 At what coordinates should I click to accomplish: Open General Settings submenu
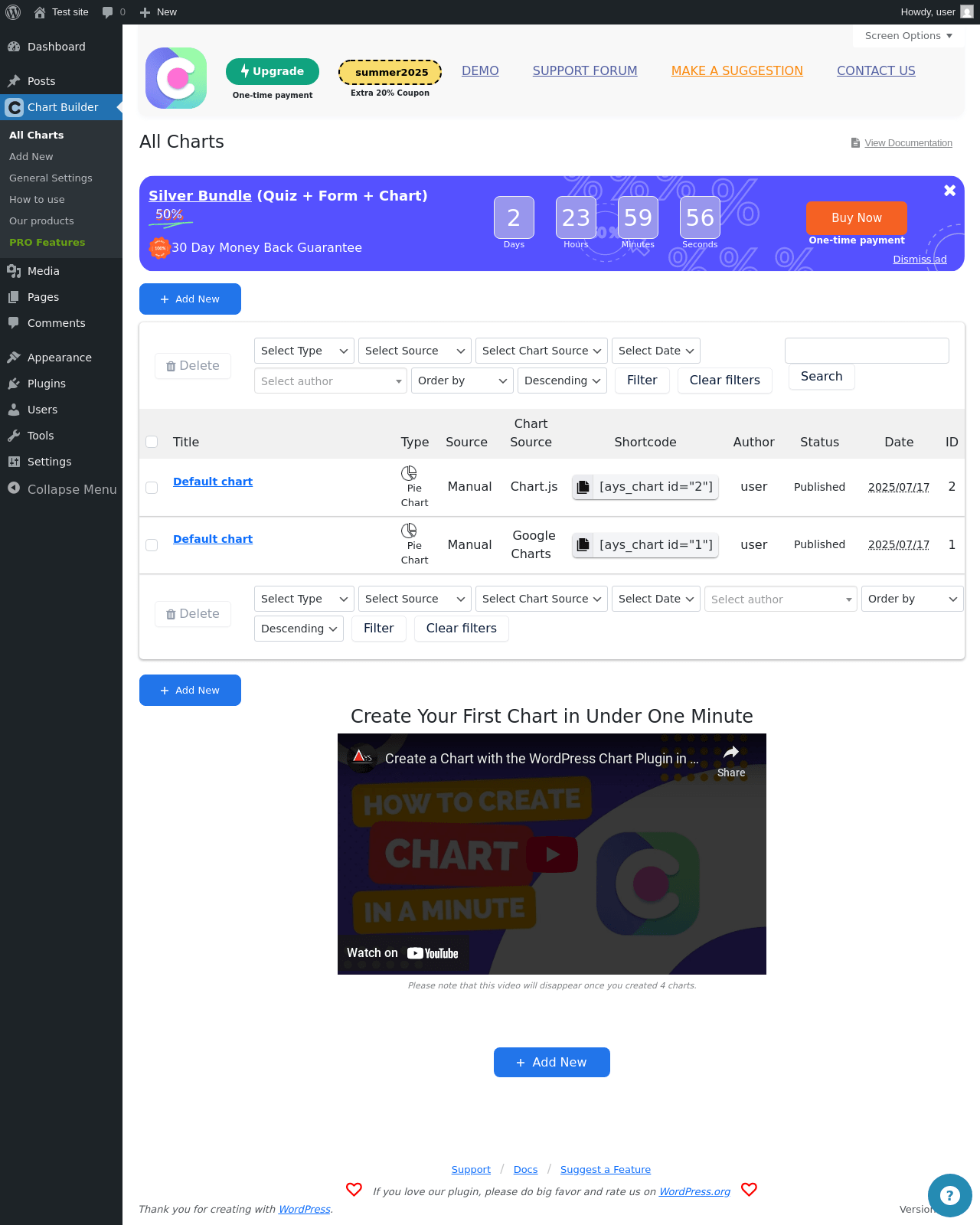click(51, 178)
